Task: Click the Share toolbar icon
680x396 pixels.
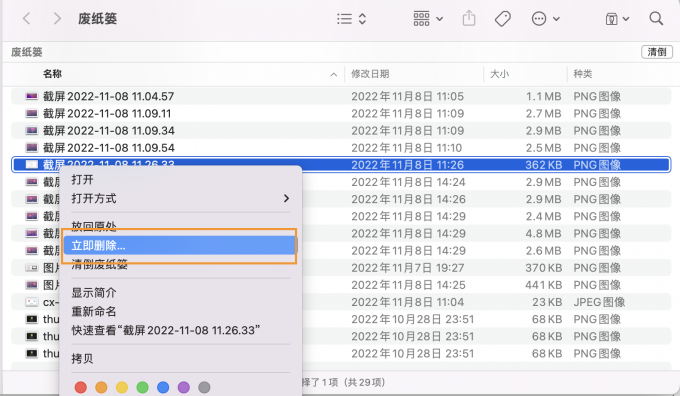Action: click(469, 19)
